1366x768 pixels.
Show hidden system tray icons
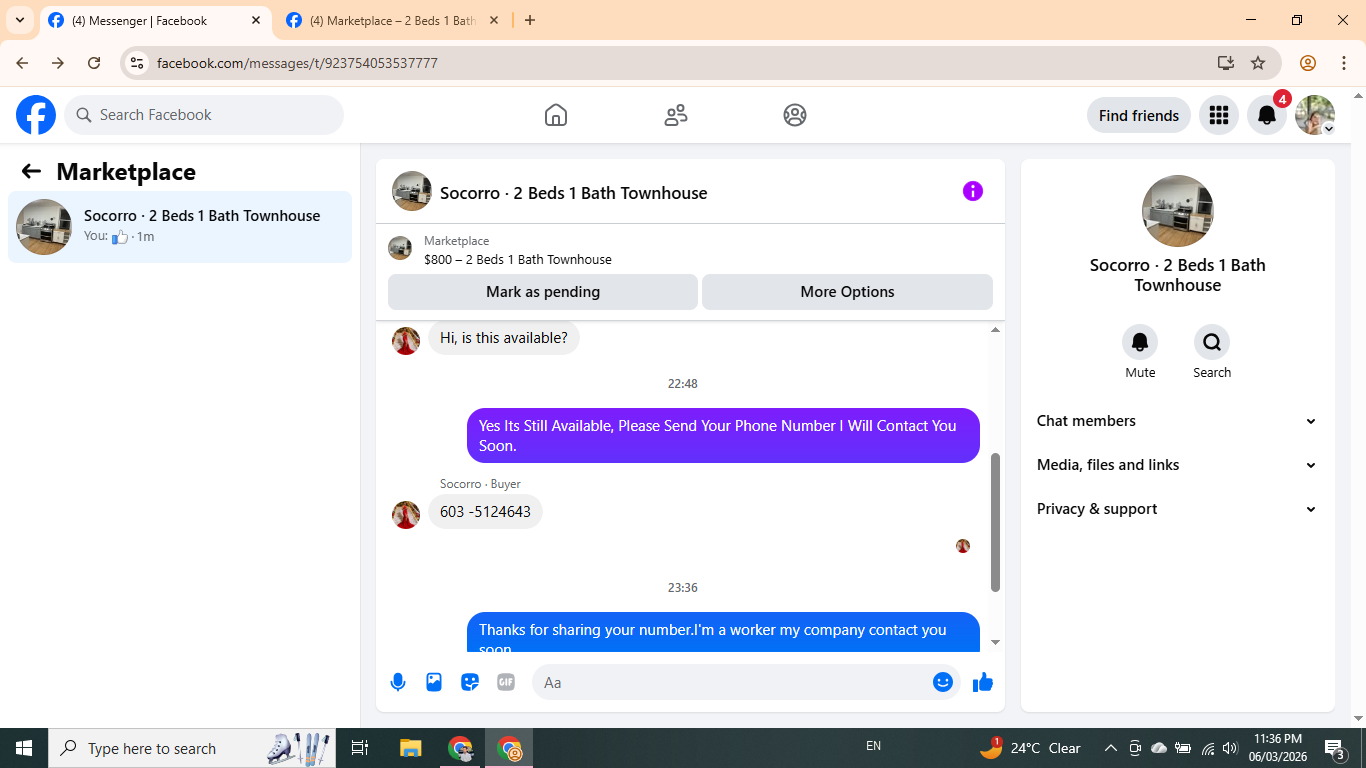point(1110,748)
